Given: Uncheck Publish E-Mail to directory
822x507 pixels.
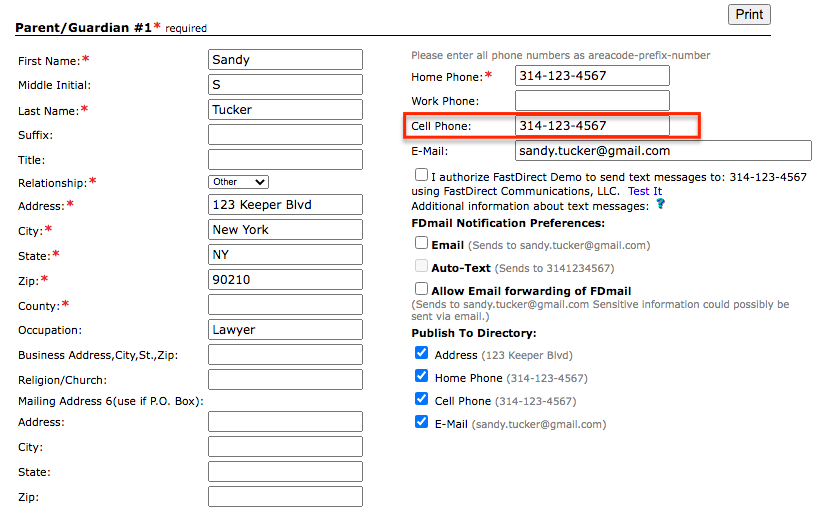Looking at the screenshot, I should coord(421,423).
